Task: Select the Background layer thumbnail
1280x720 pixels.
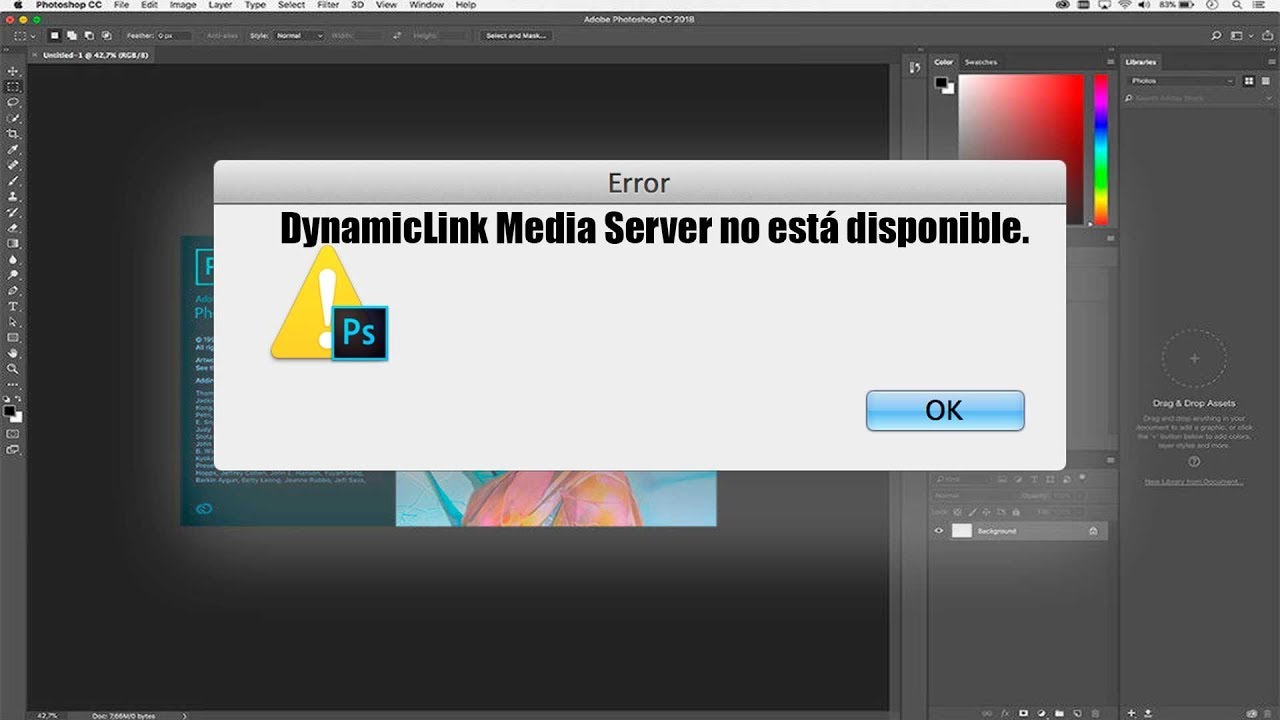Action: (961, 531)
